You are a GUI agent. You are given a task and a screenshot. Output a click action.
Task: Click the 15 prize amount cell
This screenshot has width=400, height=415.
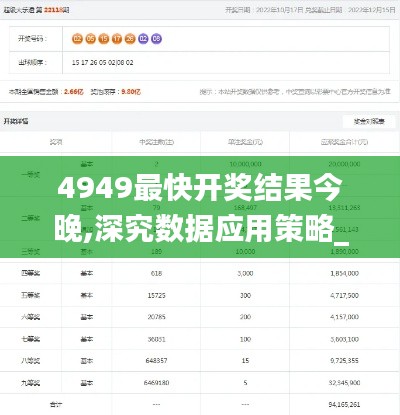(245, 361)
